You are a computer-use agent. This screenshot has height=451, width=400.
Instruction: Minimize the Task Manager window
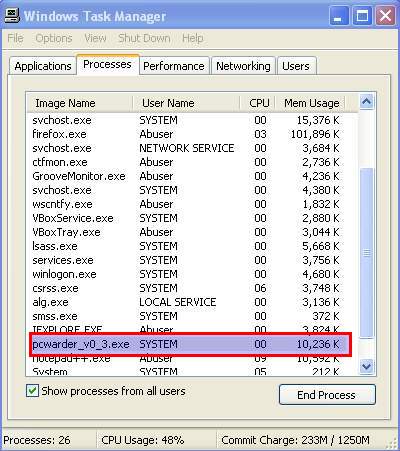tap(338, 16)
